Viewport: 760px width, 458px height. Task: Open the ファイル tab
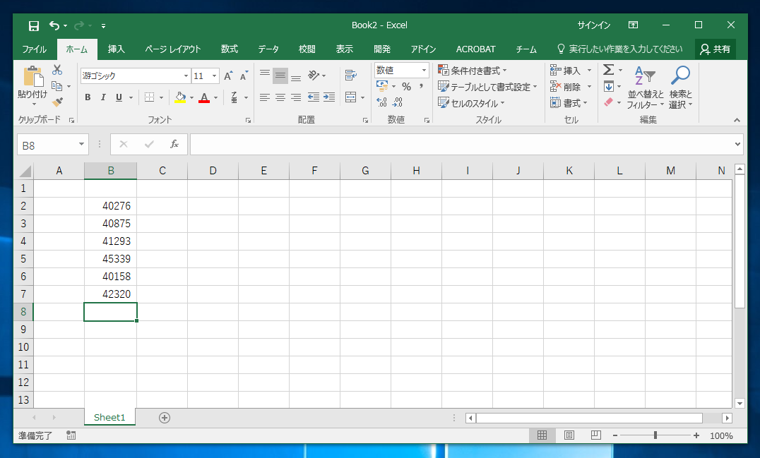pyautogui.click(x=34, y=49)
